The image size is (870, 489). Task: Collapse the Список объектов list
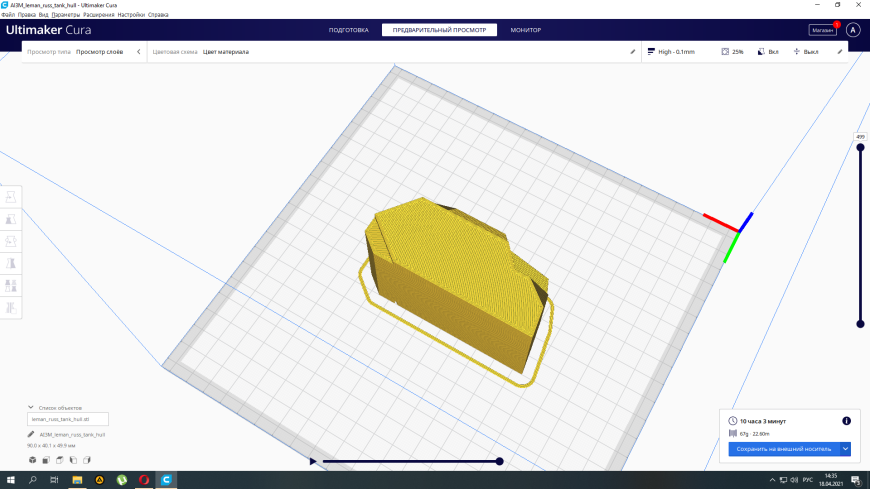pos(31,407)
